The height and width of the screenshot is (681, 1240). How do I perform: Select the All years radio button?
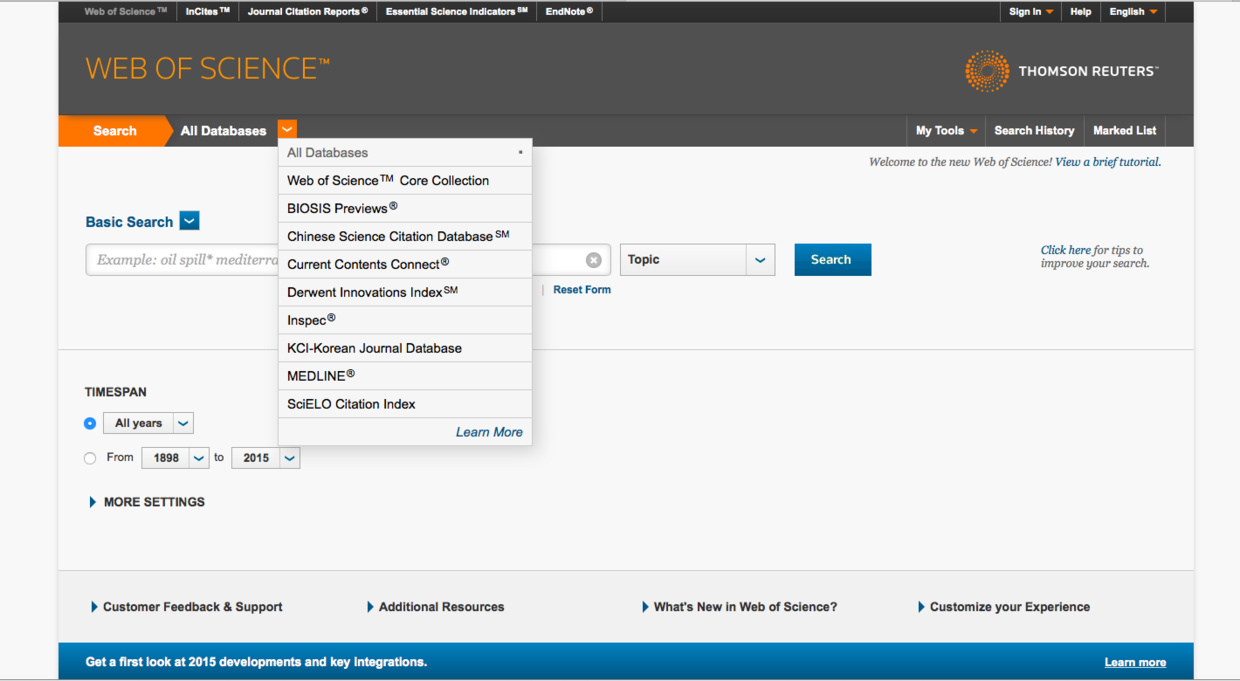[90, 423]
